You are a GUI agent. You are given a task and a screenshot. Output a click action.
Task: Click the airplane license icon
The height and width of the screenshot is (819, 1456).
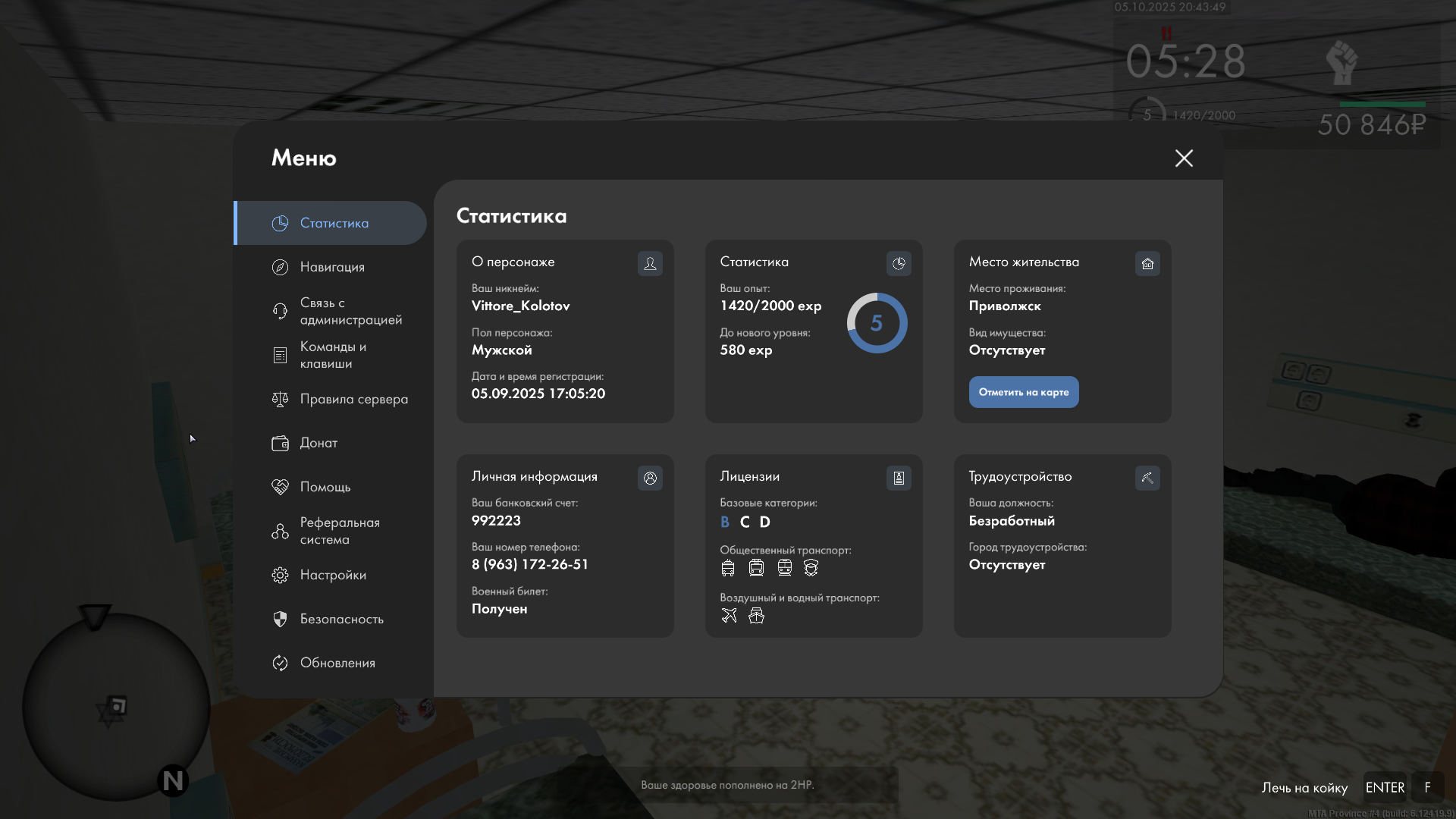729,615
